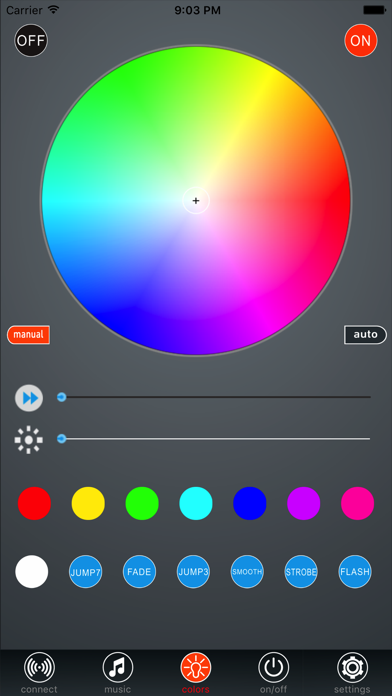This screenshot has height=696, width=392.
Task: Tap the crosshair at color wheel center
Action: 196,201
